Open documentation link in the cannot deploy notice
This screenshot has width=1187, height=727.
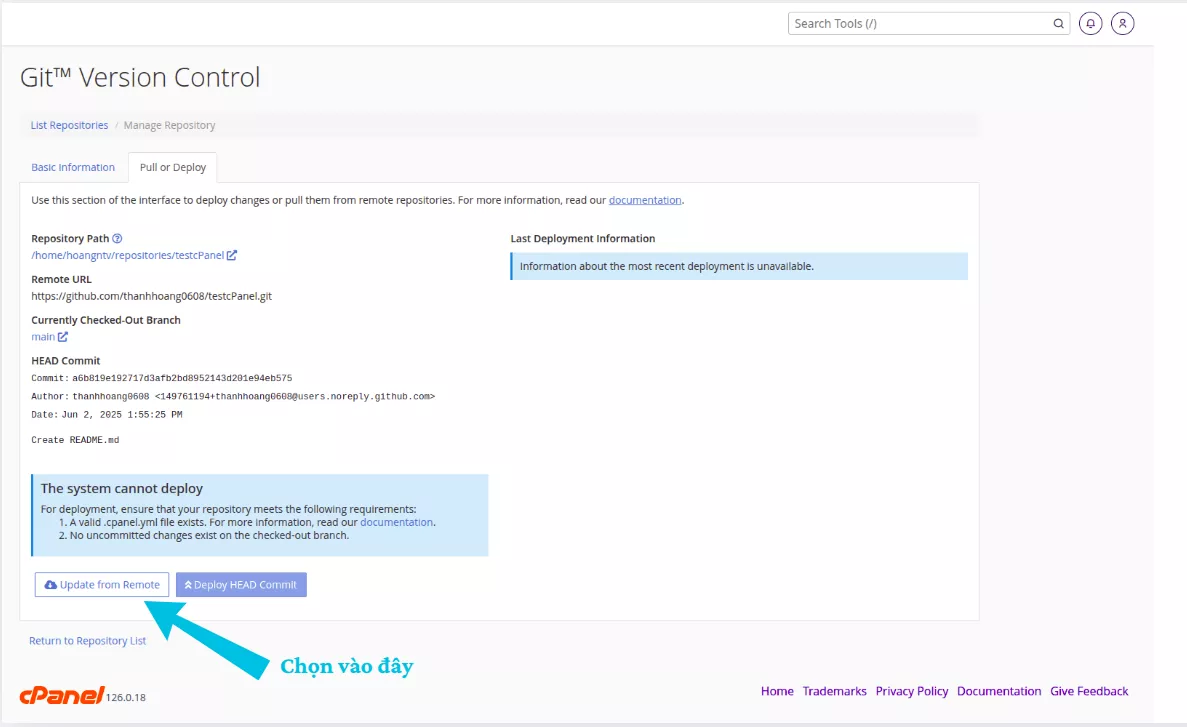(396, 522)
